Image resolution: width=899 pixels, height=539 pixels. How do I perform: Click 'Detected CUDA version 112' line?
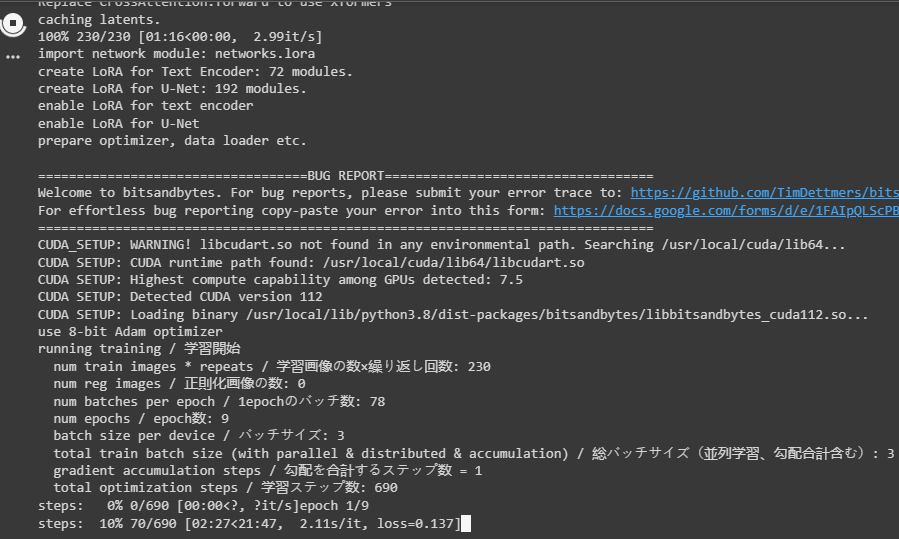pyautogui.click(x=180, y=297)
